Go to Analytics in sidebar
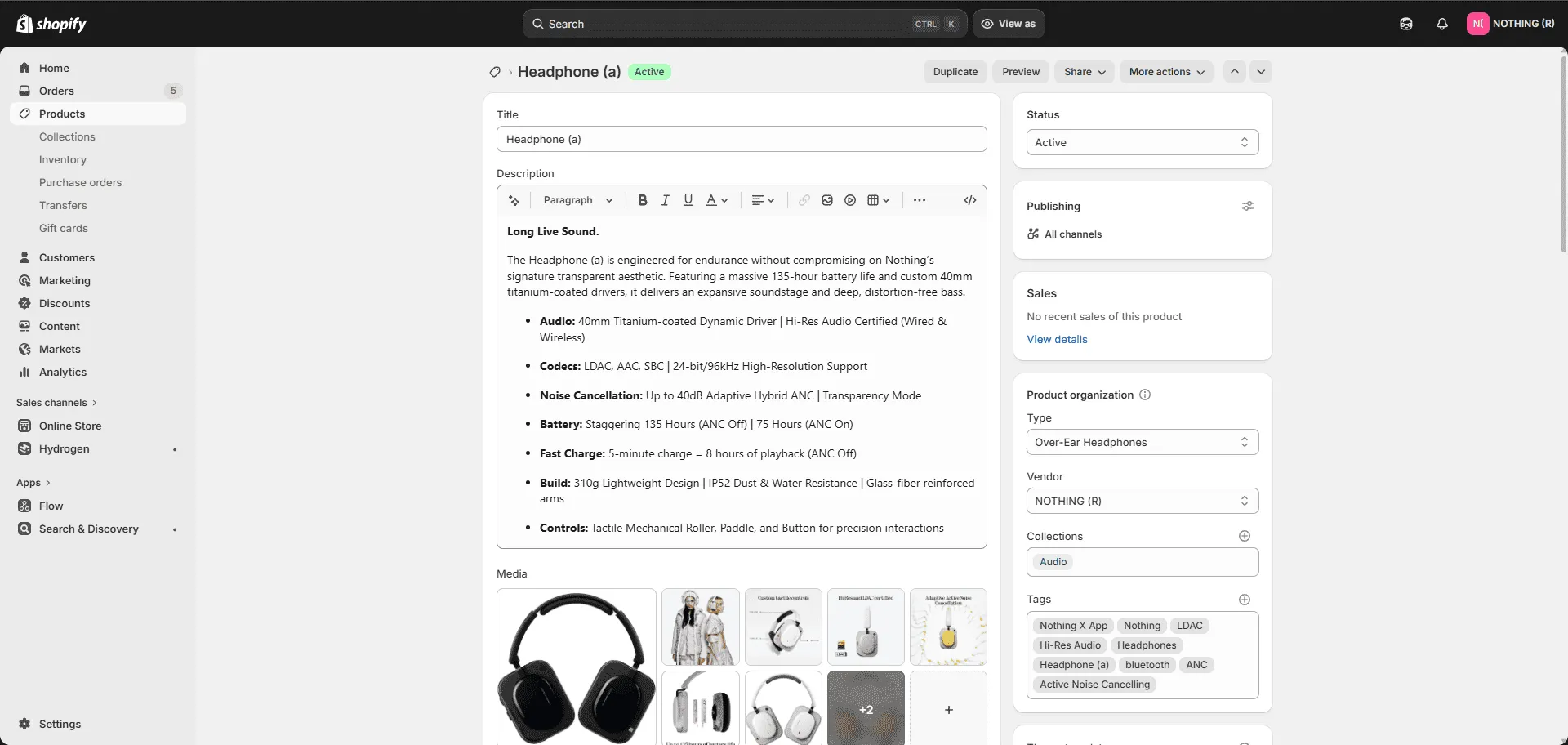Screen dimensions: 1568x745 [98, 372]
